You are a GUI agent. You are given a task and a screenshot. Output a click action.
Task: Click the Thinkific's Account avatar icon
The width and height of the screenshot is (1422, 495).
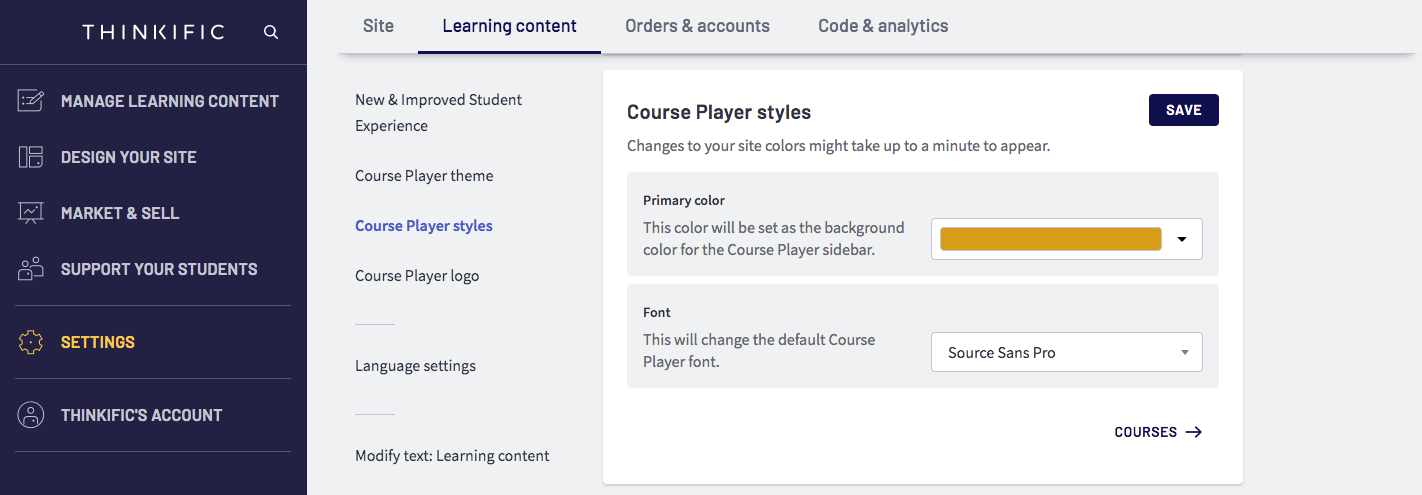pyautogui.click(x=31, y=415)
